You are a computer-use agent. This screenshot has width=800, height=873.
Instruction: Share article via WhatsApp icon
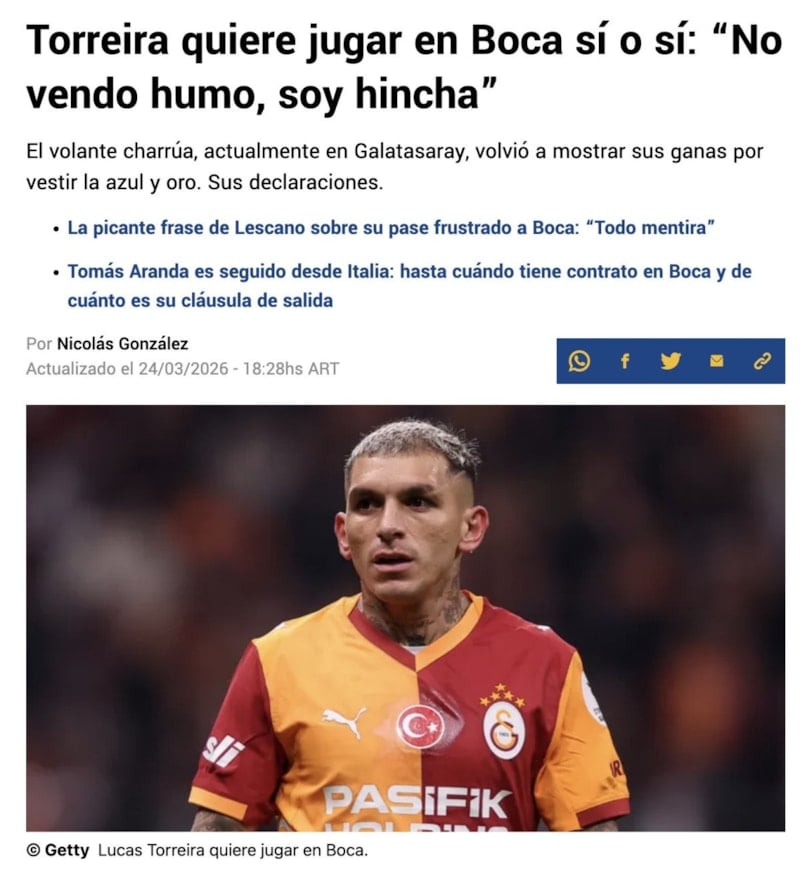pos(578,361)
